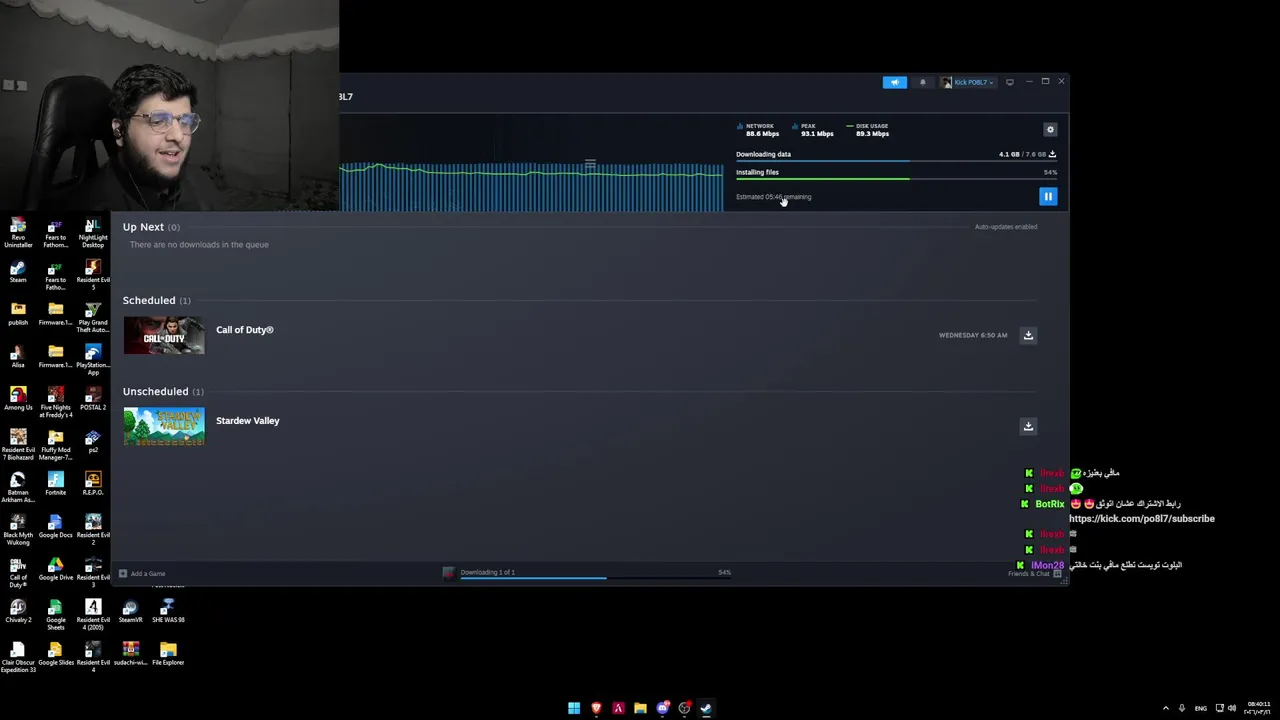The height and width of the screenshot is (720, 1280).
Task: Open Friends & Chat in Steam
Action: coord(1035,574)
